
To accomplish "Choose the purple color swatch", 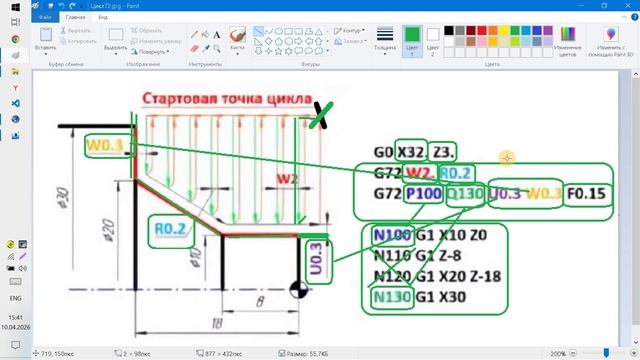I will [548, 30].
